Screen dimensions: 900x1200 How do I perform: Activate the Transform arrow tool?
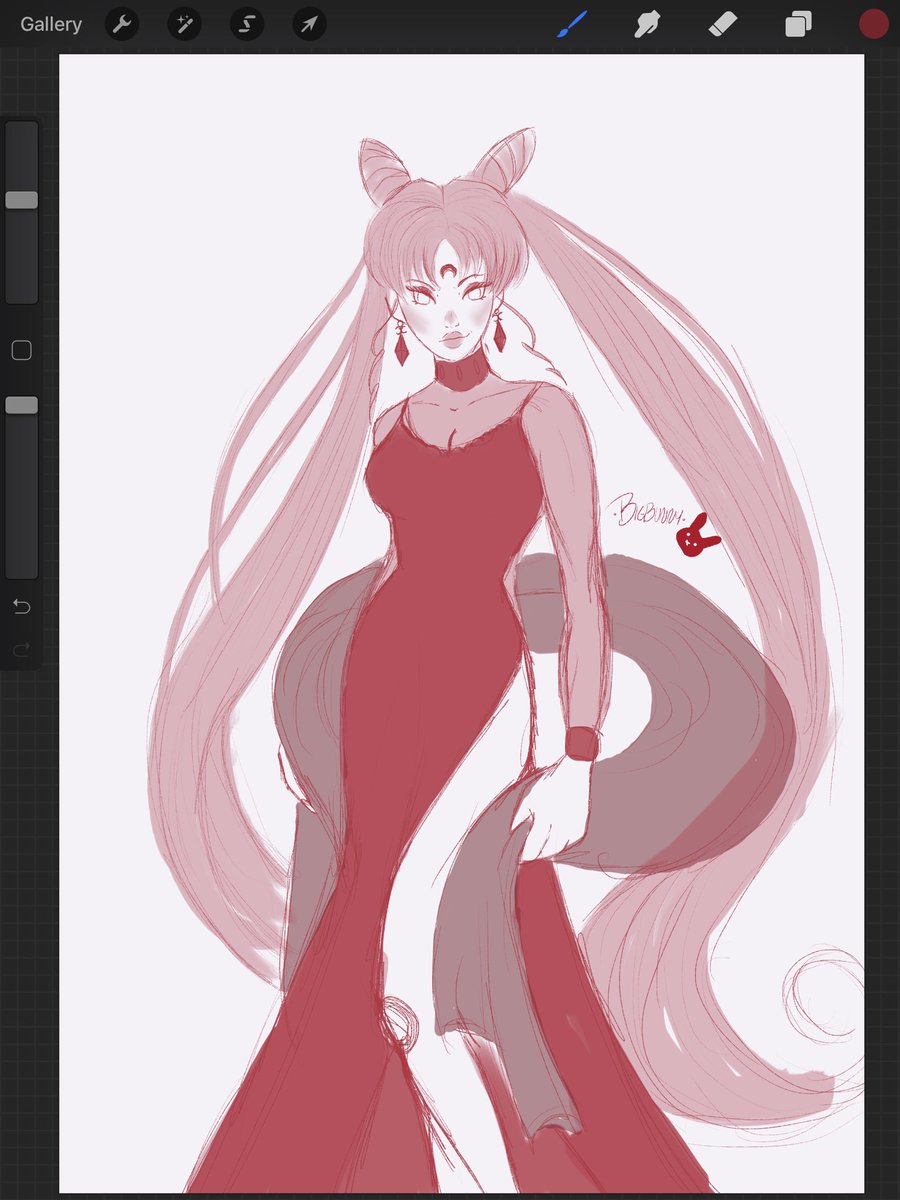point(309,24)
